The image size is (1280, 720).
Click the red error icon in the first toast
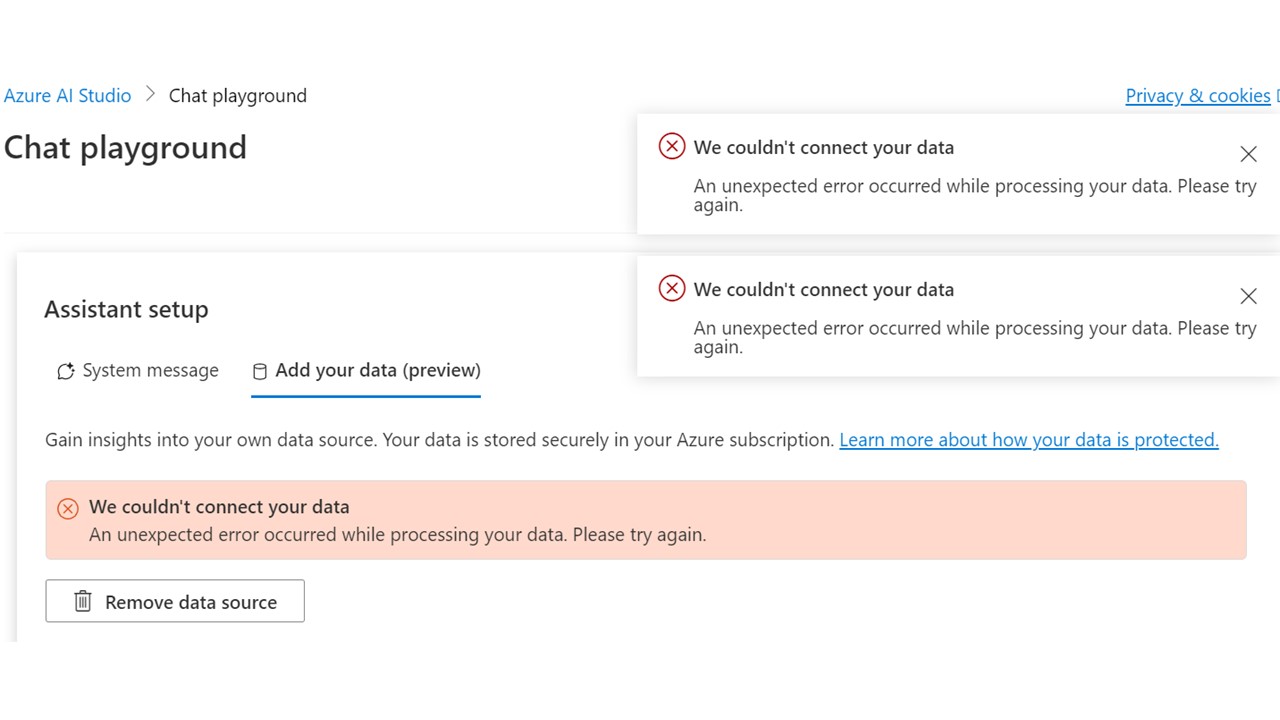tap(672, 147)
